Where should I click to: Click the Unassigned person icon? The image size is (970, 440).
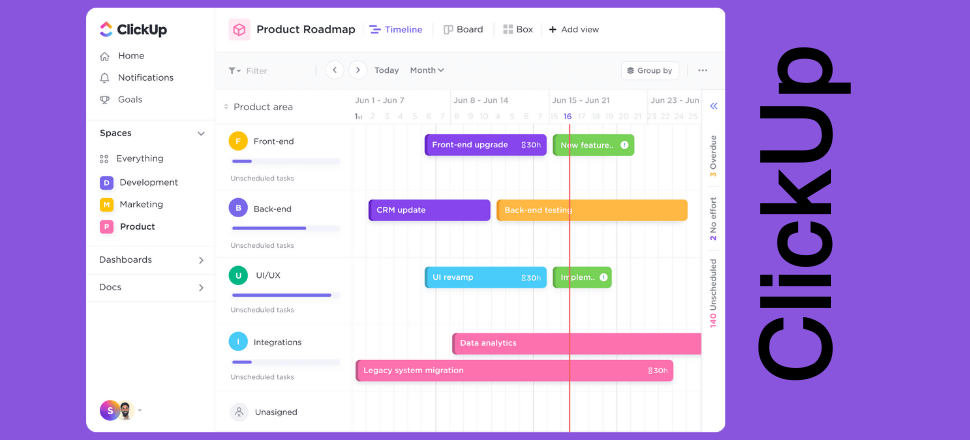[x=239, y=412]
